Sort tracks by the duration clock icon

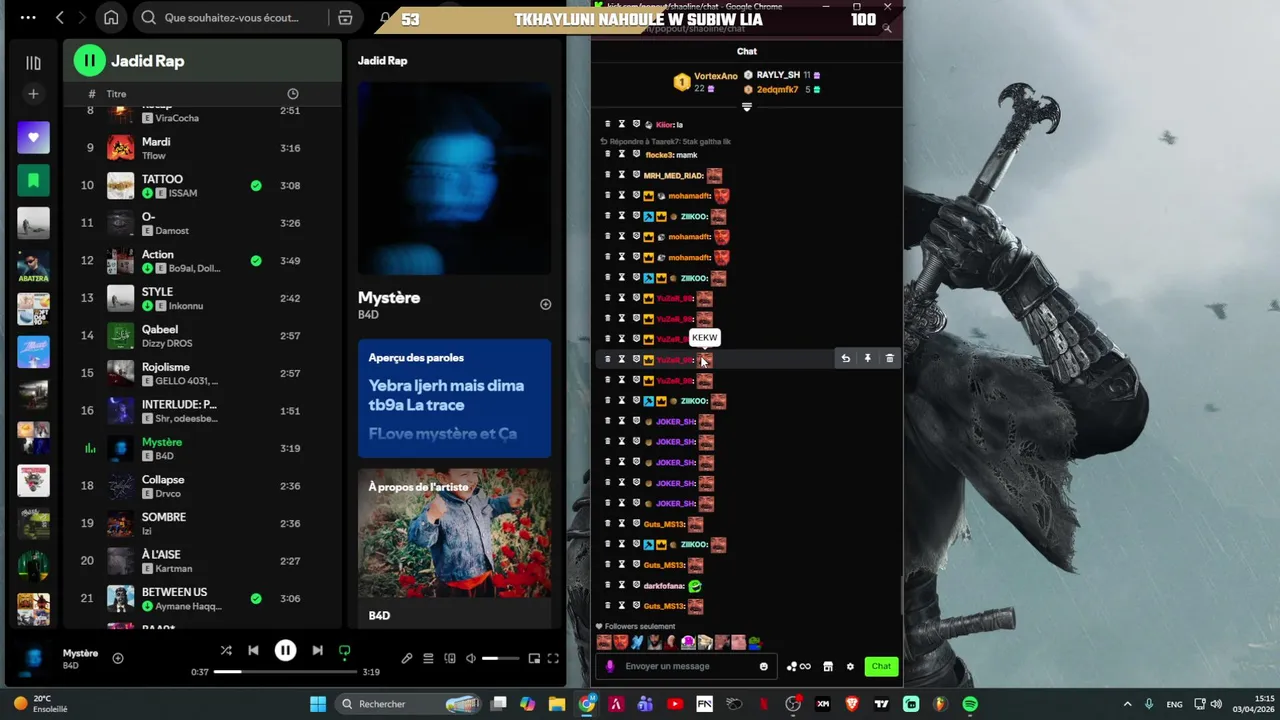[293, 94]
